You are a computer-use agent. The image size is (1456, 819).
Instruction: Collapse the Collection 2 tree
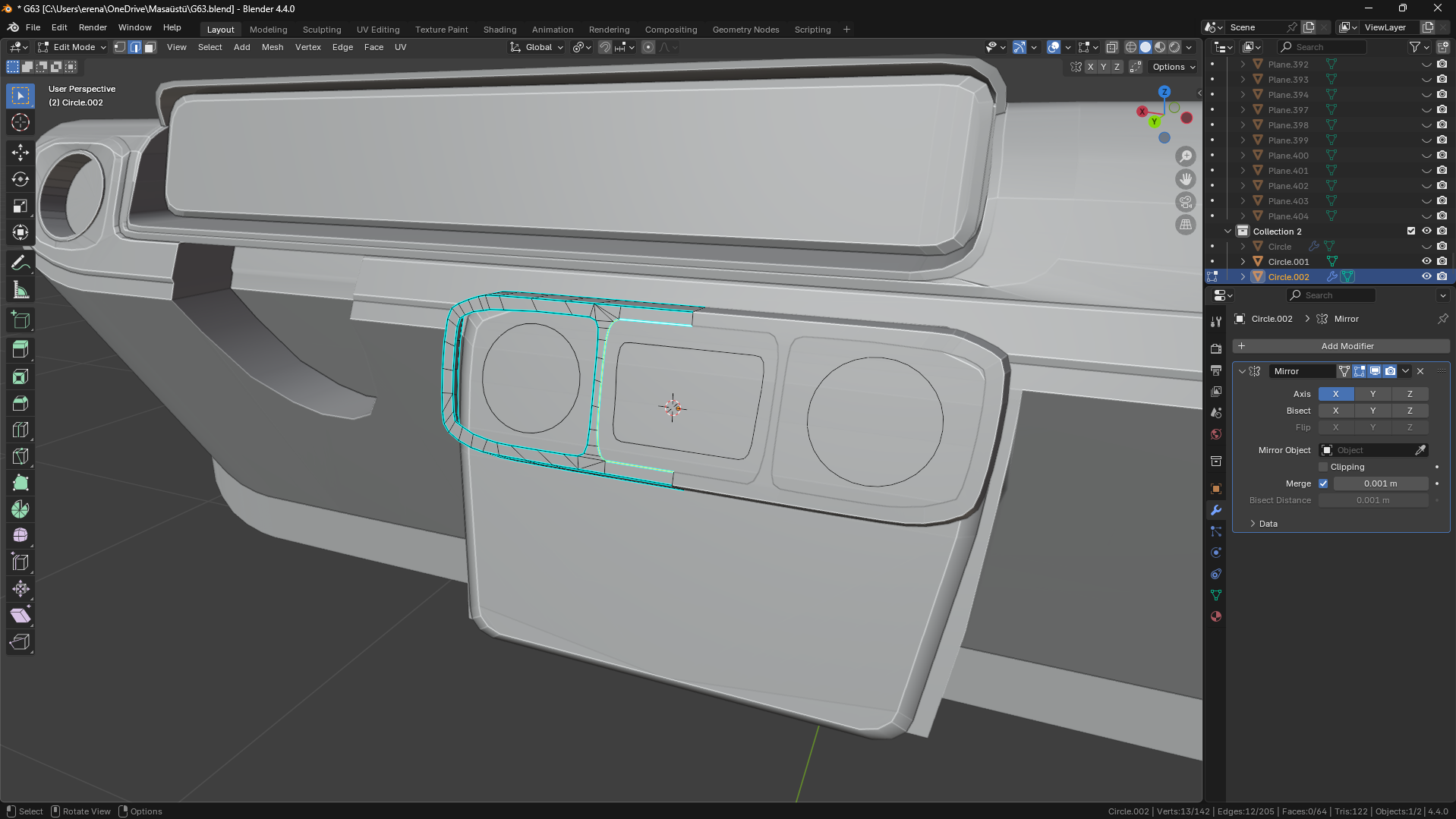pyautogui.click(x=1228, y=232)
